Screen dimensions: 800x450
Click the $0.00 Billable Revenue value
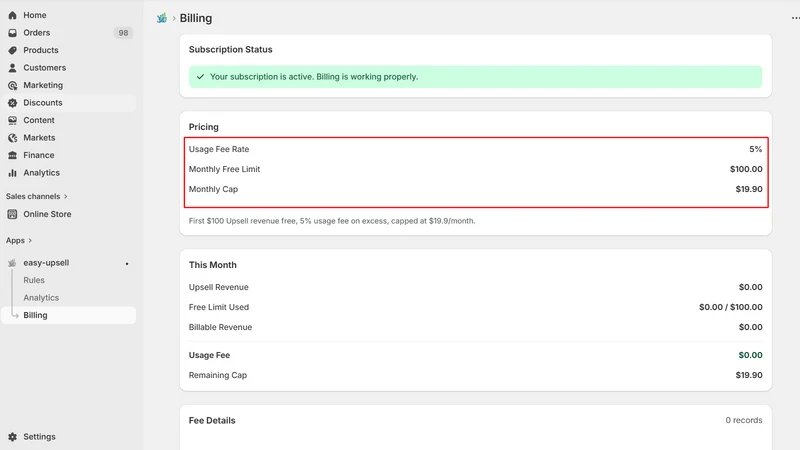pos(751,327)
